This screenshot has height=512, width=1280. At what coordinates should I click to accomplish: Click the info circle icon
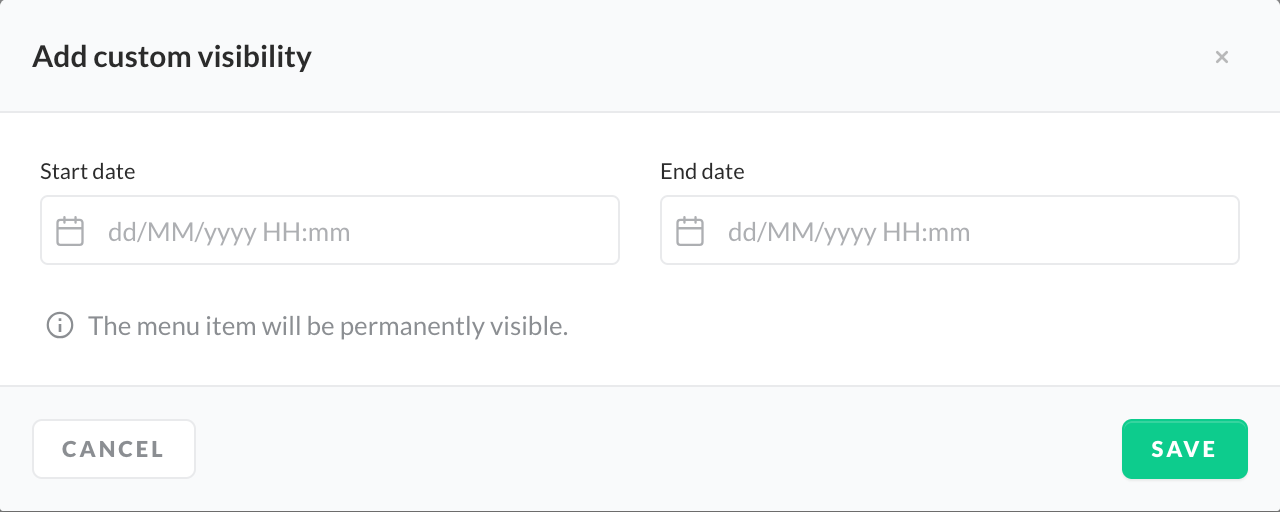pyautogui.click(x=60, y=326)
